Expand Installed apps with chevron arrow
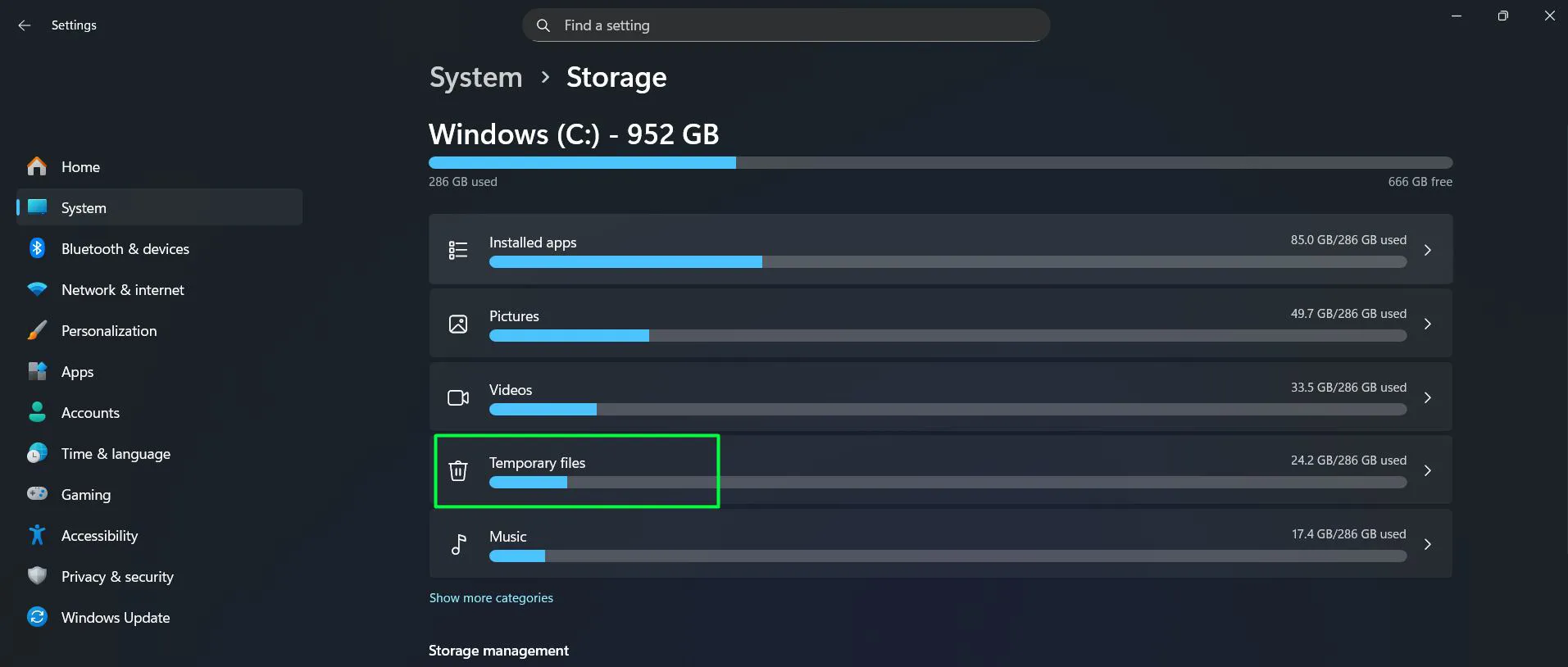The height and width of the screenshot is (667, 1568). [1427, 250]
